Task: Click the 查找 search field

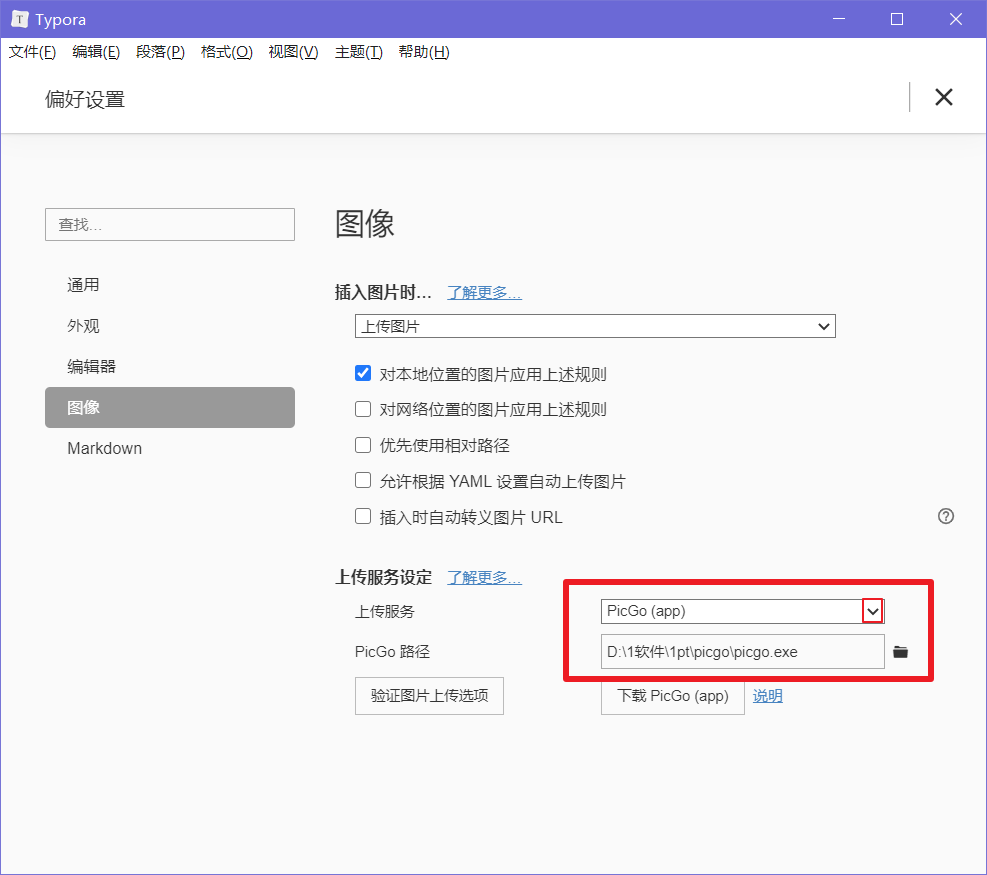Action: pos(170,225)
